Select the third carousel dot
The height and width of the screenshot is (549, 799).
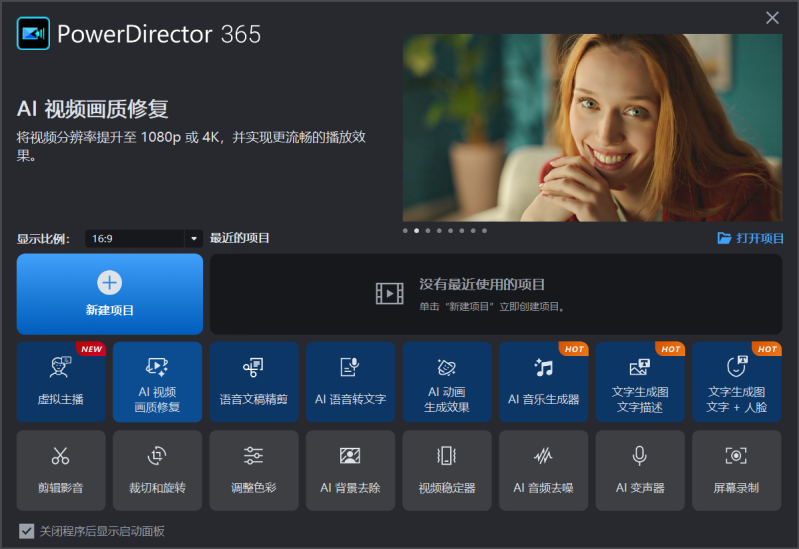pyautogui.click(x=428, y=231)
